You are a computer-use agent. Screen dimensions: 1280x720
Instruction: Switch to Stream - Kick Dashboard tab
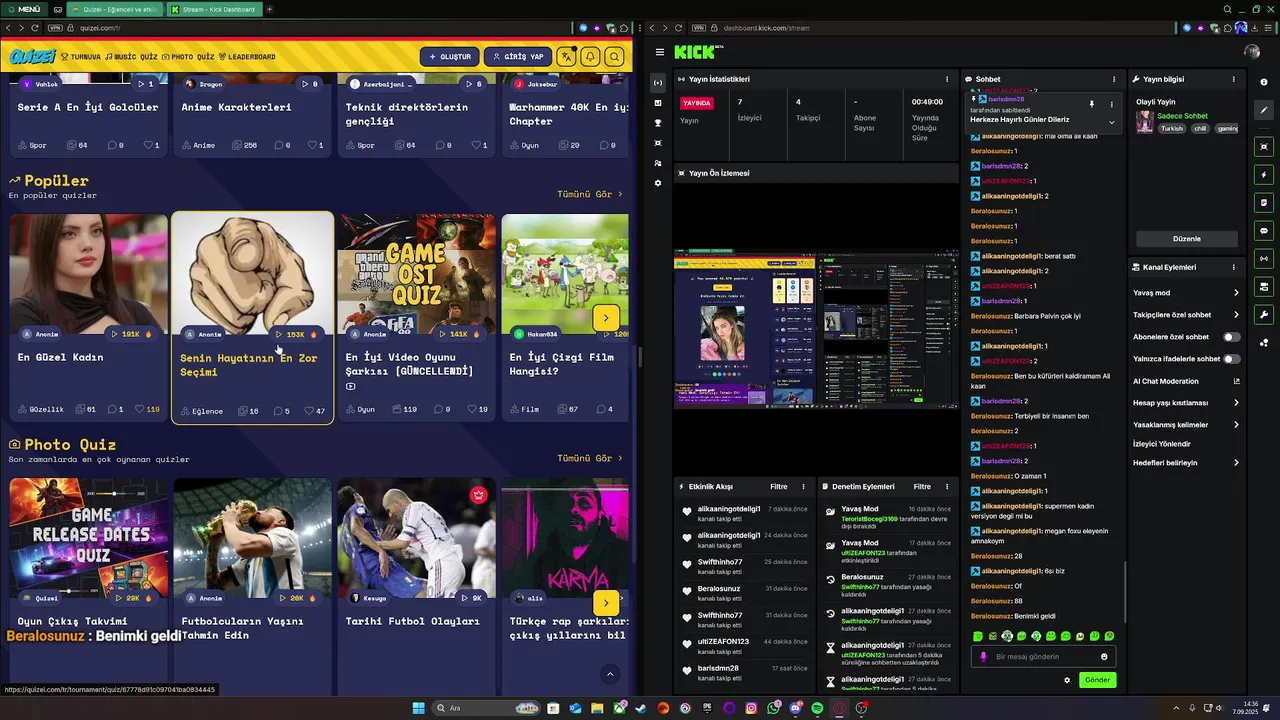214,9
